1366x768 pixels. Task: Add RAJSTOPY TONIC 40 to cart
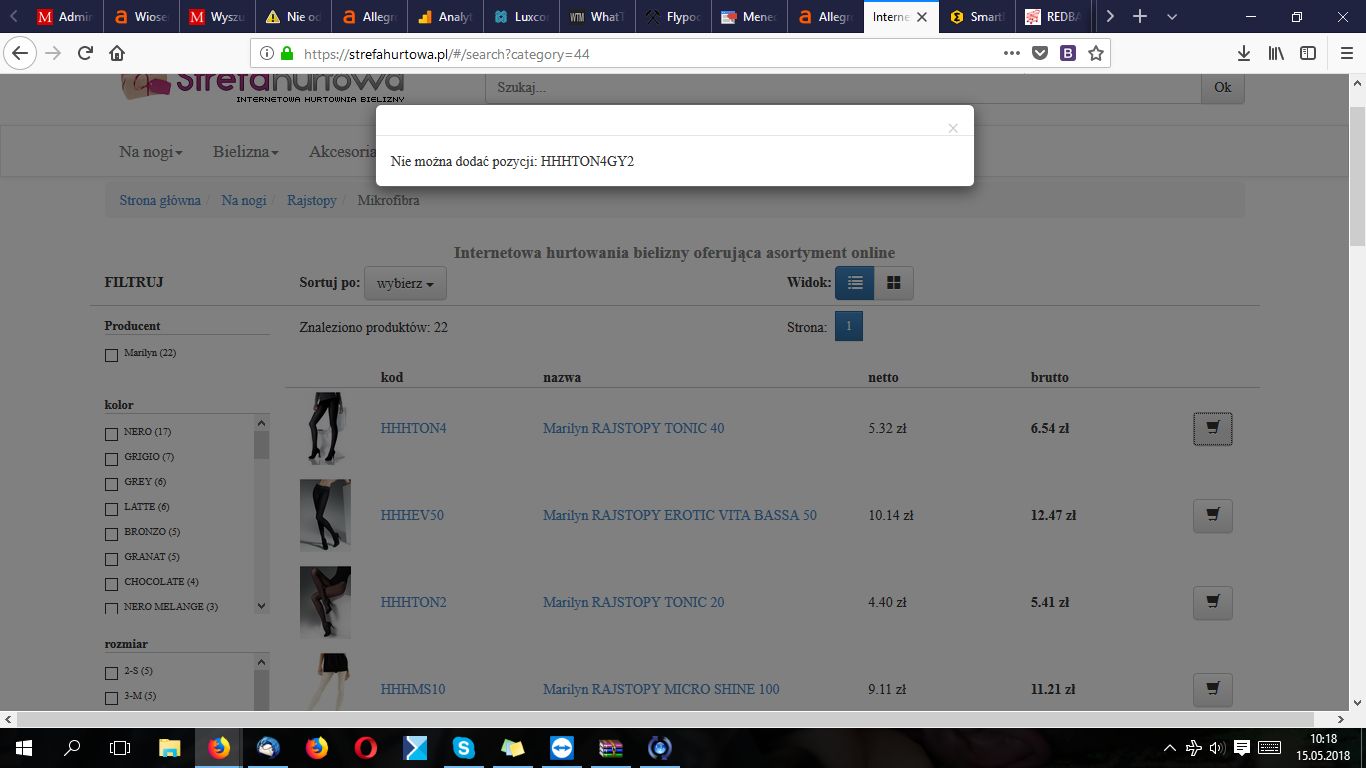(x=1212, y=429)
